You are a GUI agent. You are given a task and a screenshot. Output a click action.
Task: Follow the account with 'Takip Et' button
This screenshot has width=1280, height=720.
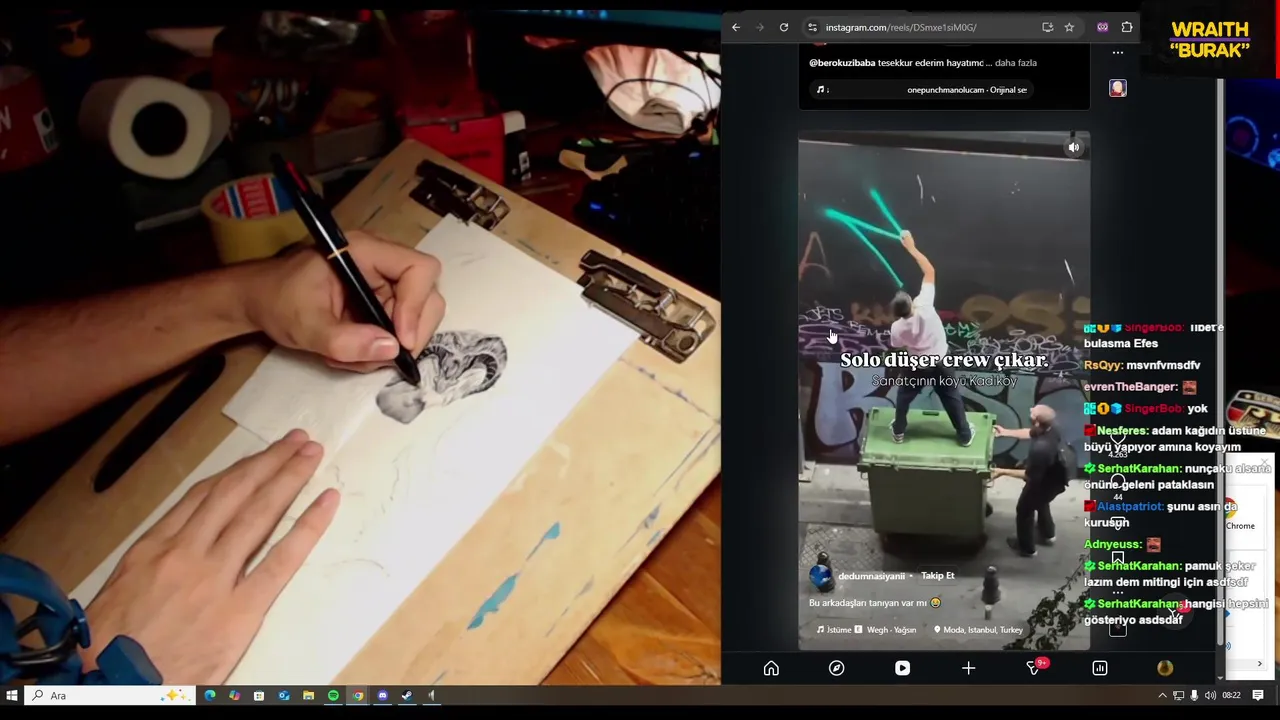(938, 576)
